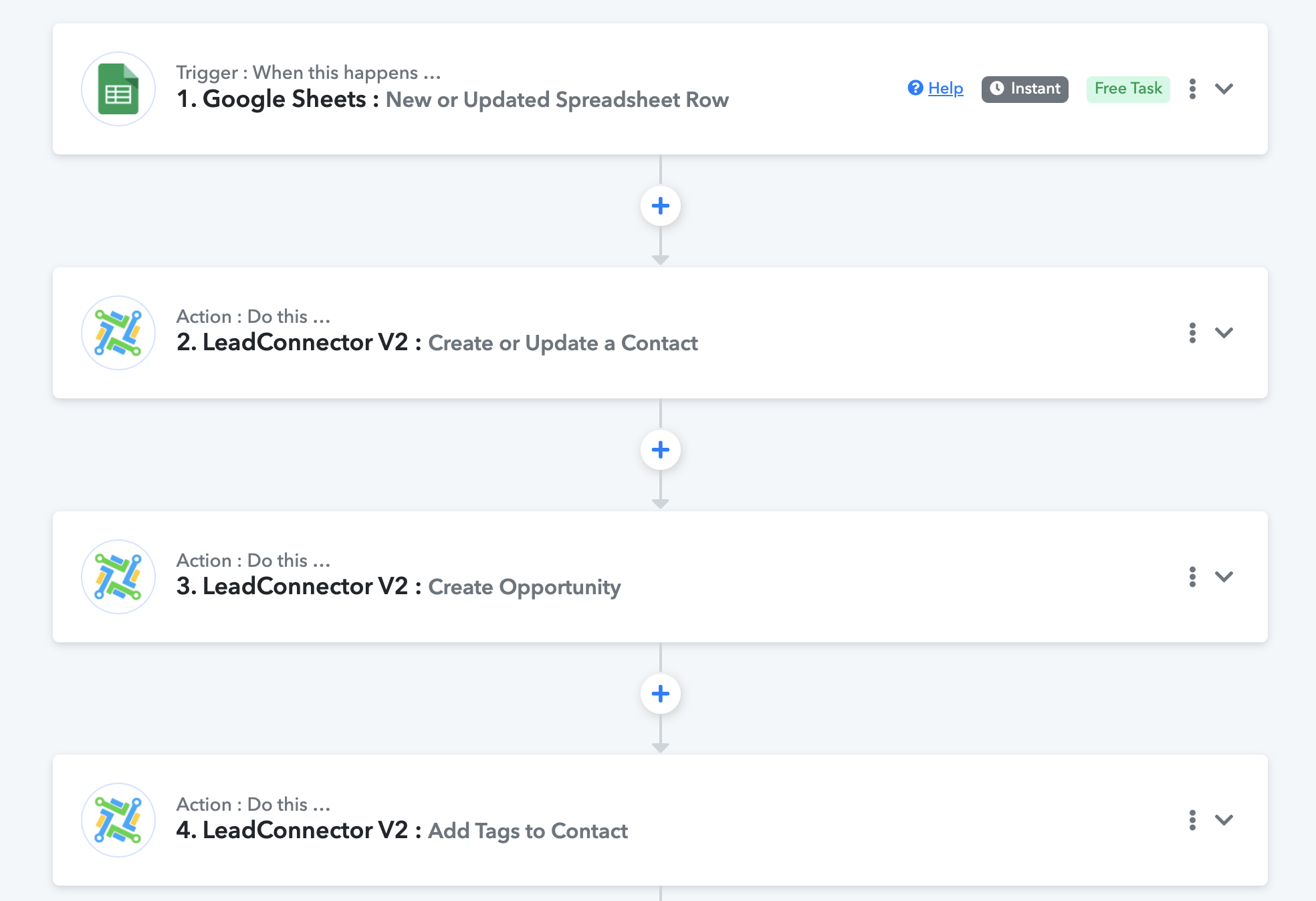This screenshot has width=1316, height=901.
Task: Click "1. Google Sheets :" app name text
Action: pos(278,99)
